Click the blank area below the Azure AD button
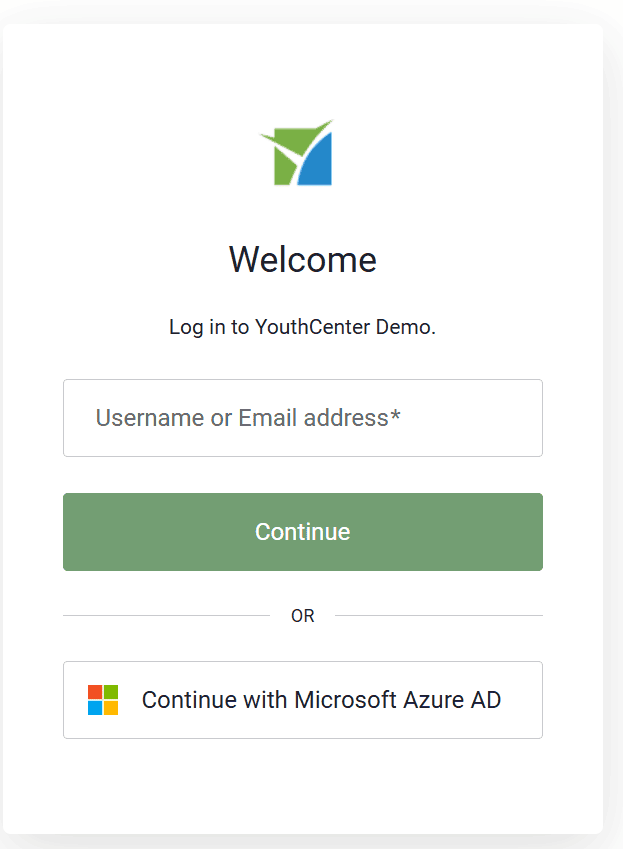 coord(302,785)
